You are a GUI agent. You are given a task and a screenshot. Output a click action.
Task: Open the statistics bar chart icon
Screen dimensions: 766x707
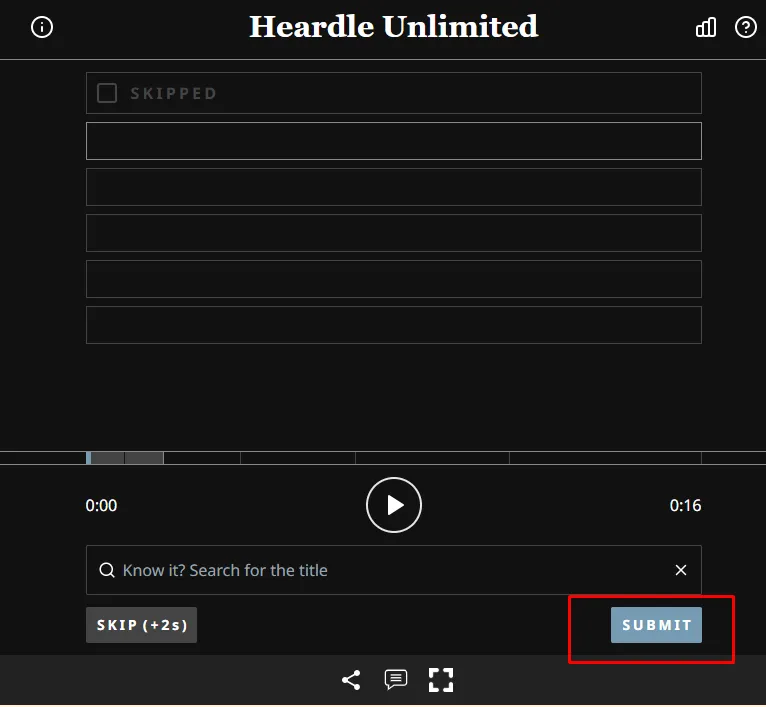pos(706,27)
